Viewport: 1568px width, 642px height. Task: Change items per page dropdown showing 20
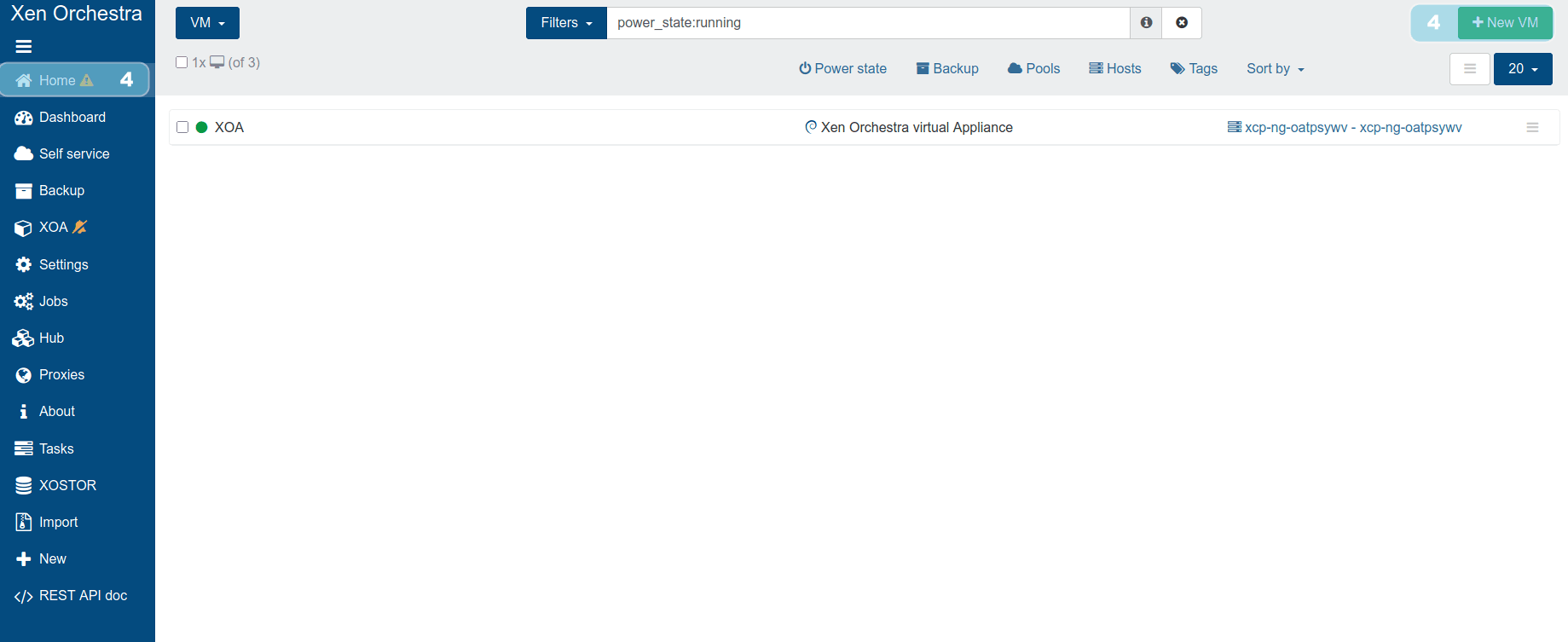pos(1523,69)
